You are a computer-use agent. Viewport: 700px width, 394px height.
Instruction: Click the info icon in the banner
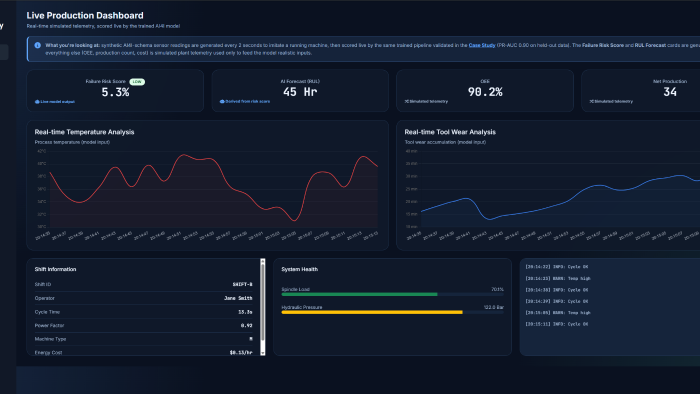coord(38,45)
